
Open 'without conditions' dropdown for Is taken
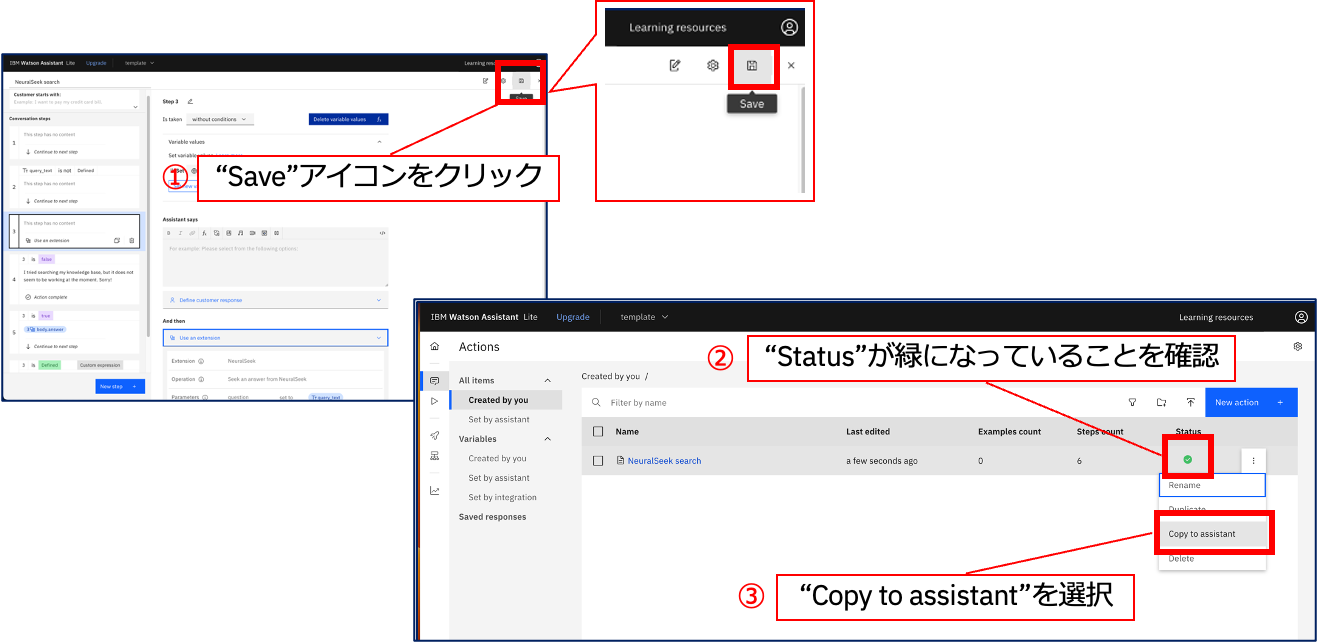pyautogui.click(x=219, y=119)
